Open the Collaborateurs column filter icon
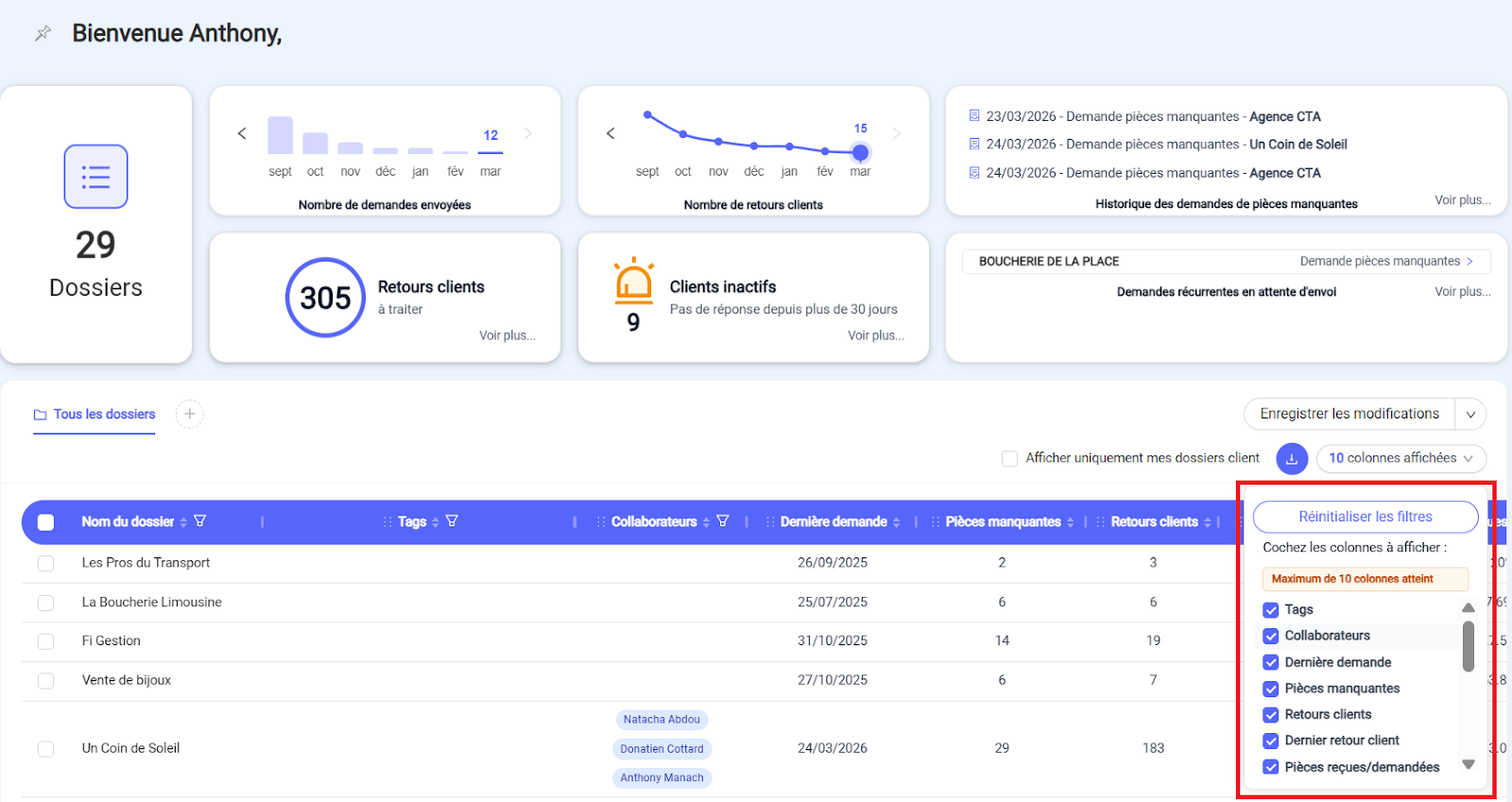Image resolution: width=1512 pixels, height=802 pixels. tap(723, 521)
